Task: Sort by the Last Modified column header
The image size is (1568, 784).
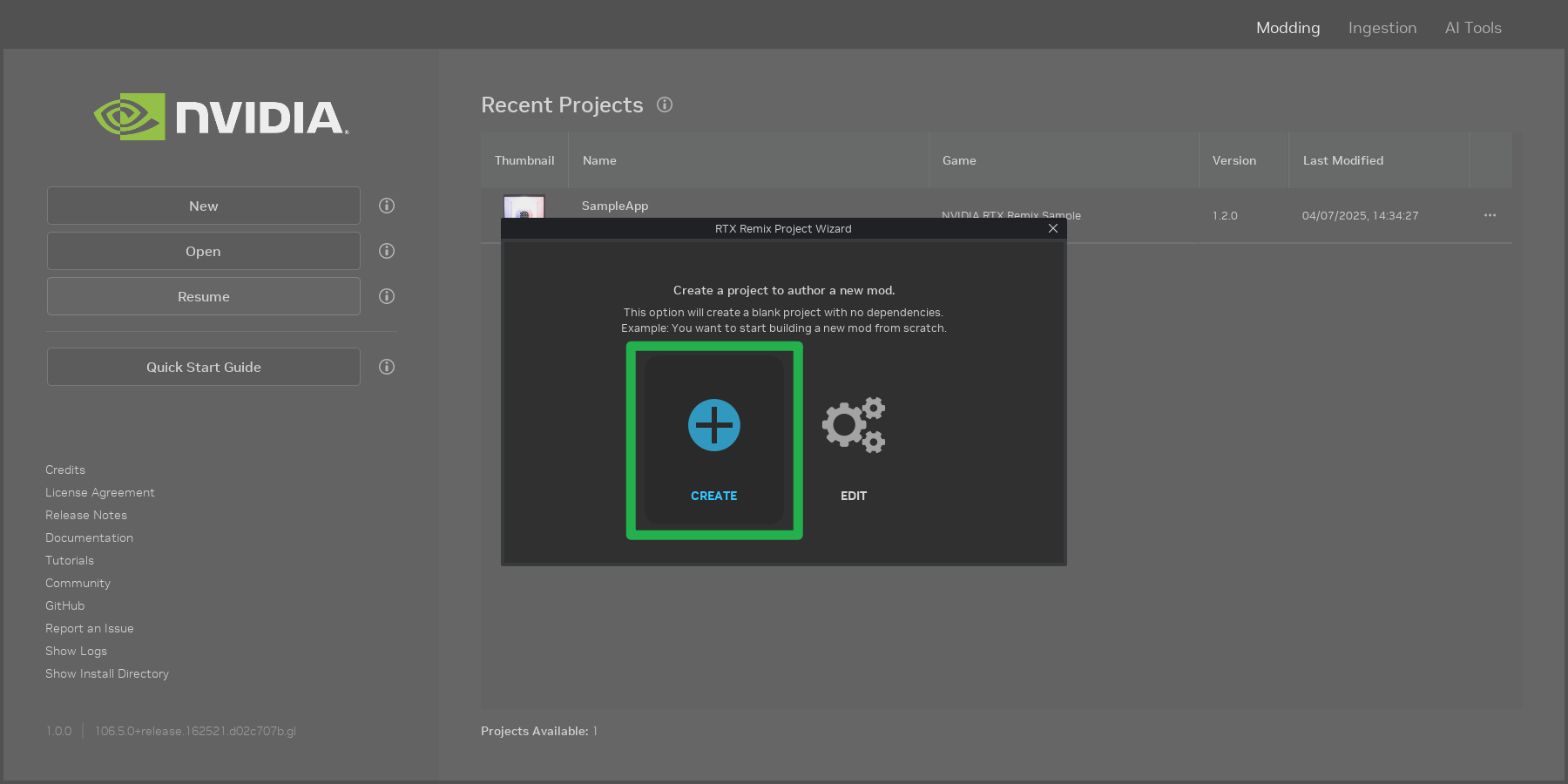Action: 1342,160
